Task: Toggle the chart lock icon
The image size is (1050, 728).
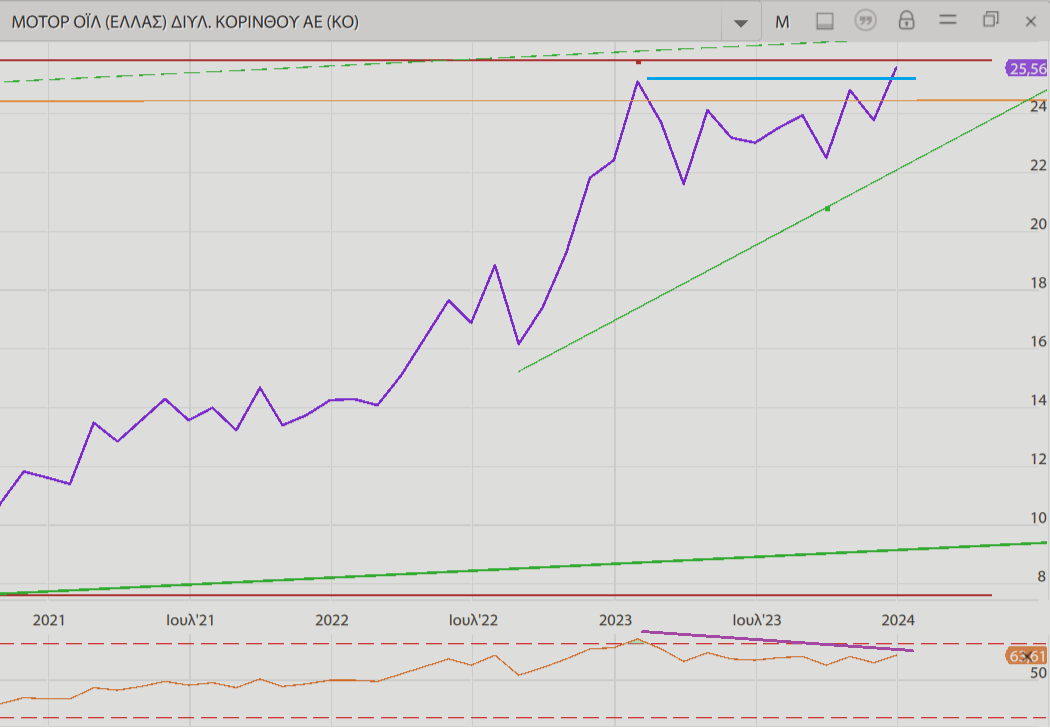Action: (906, 20)
